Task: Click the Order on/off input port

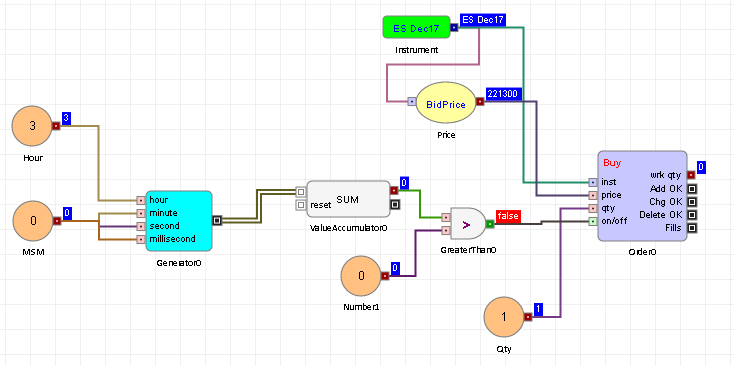Action: tap(593, 221)
